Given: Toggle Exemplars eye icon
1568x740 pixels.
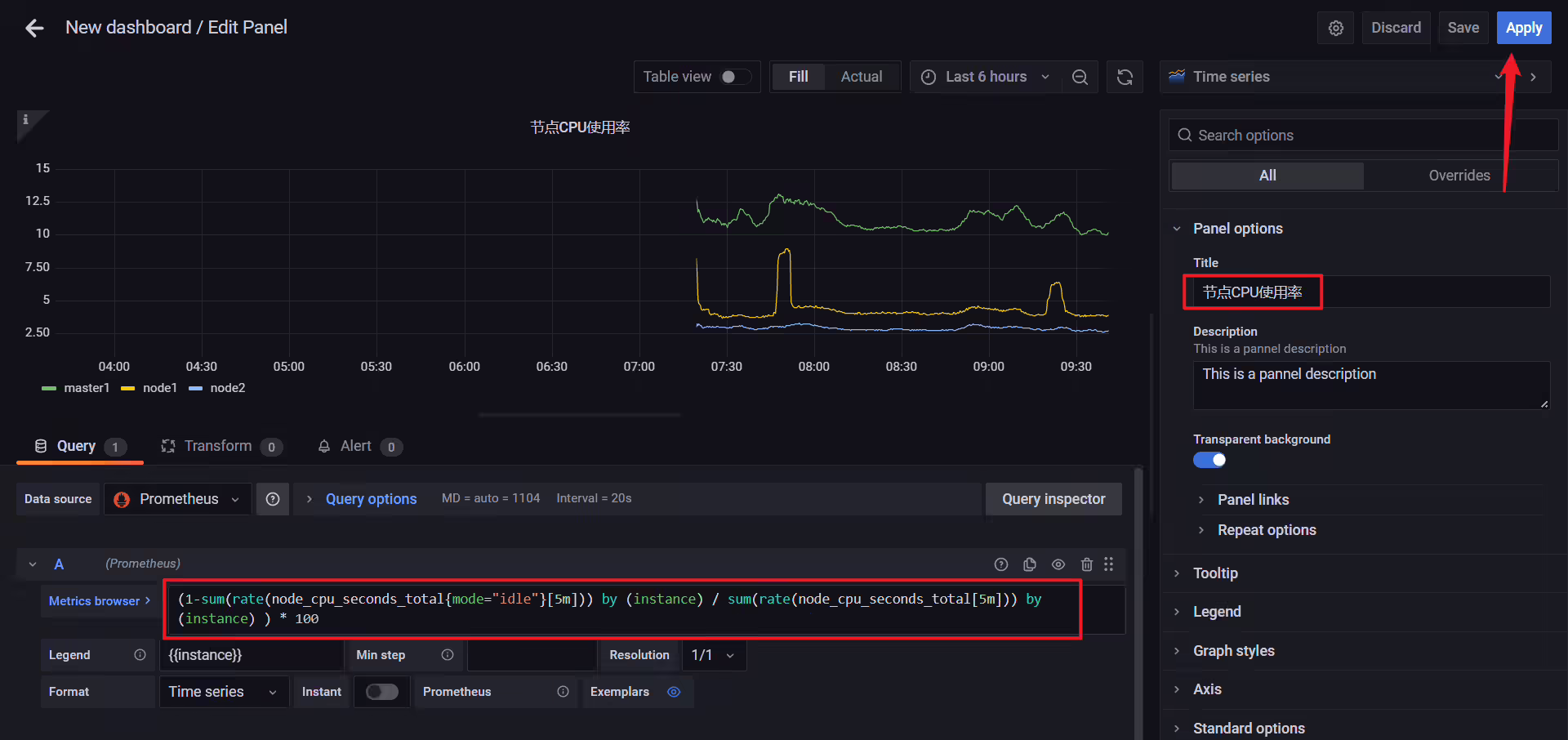Looking at the screenshot, I should coord(674,692).
